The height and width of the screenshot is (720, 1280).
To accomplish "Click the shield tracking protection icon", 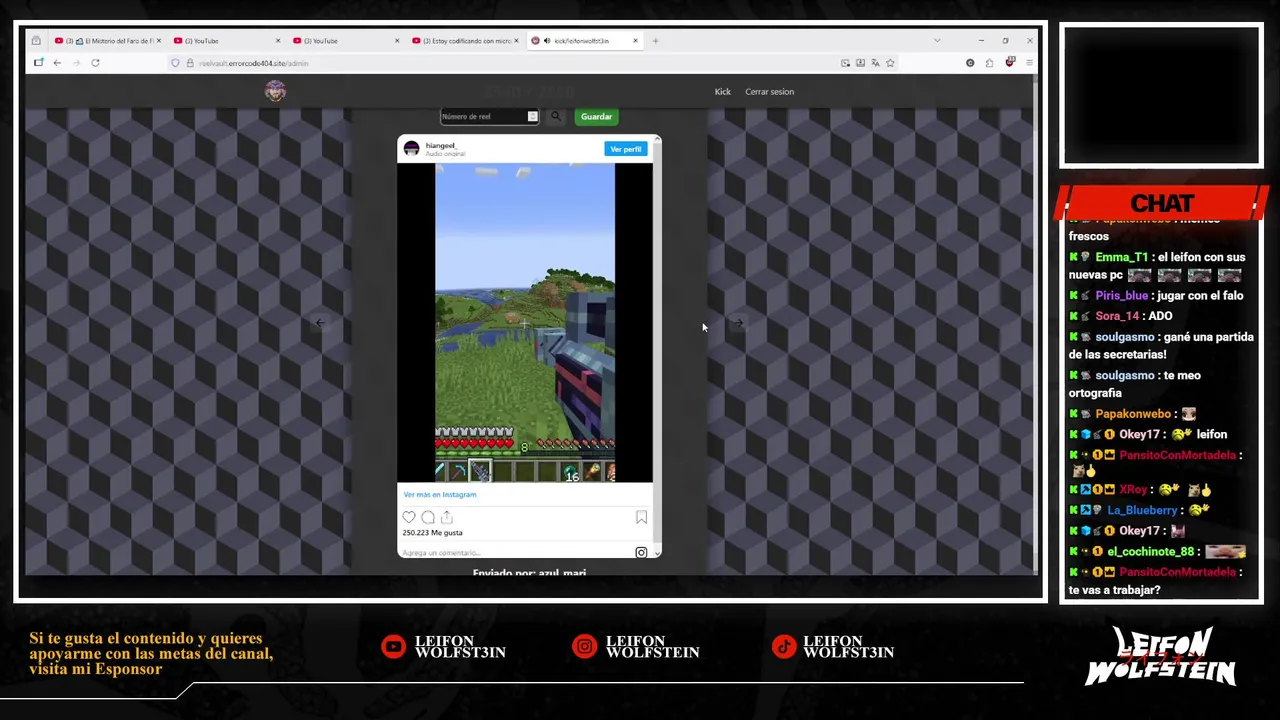I will click(x=175, y=63).
